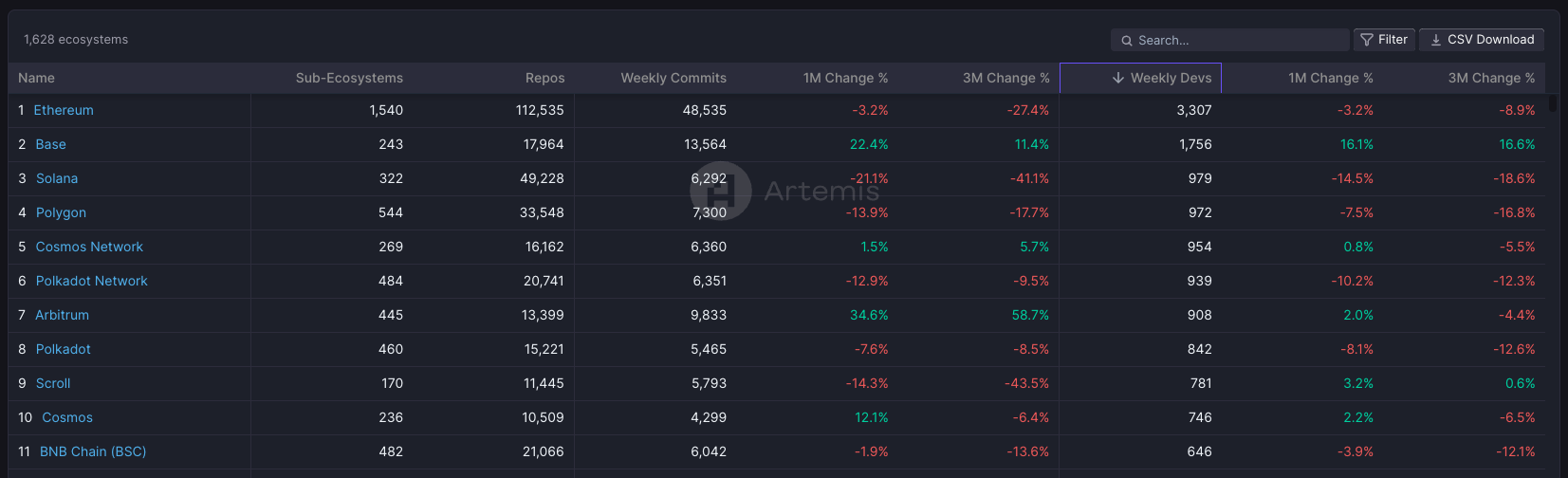Sort by devs 1M Change % header

[1330, 78]
